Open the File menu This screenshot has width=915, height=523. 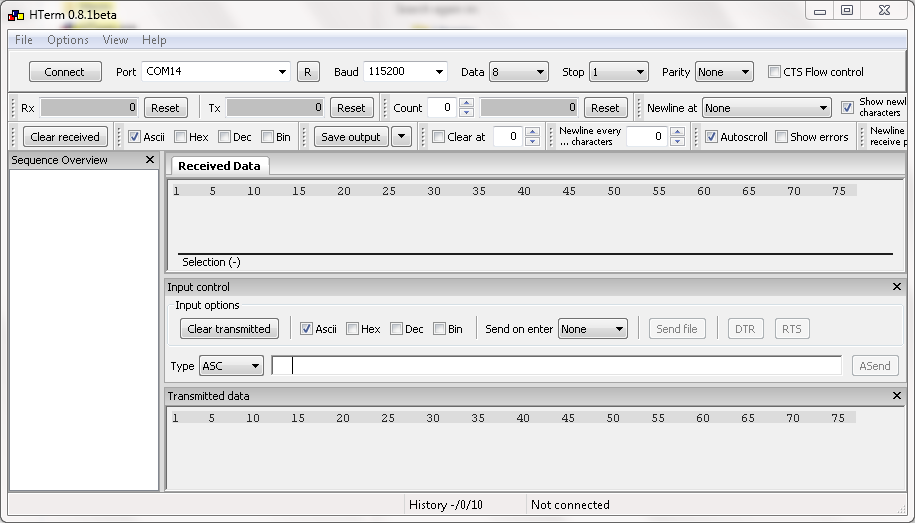click(24, 40)
